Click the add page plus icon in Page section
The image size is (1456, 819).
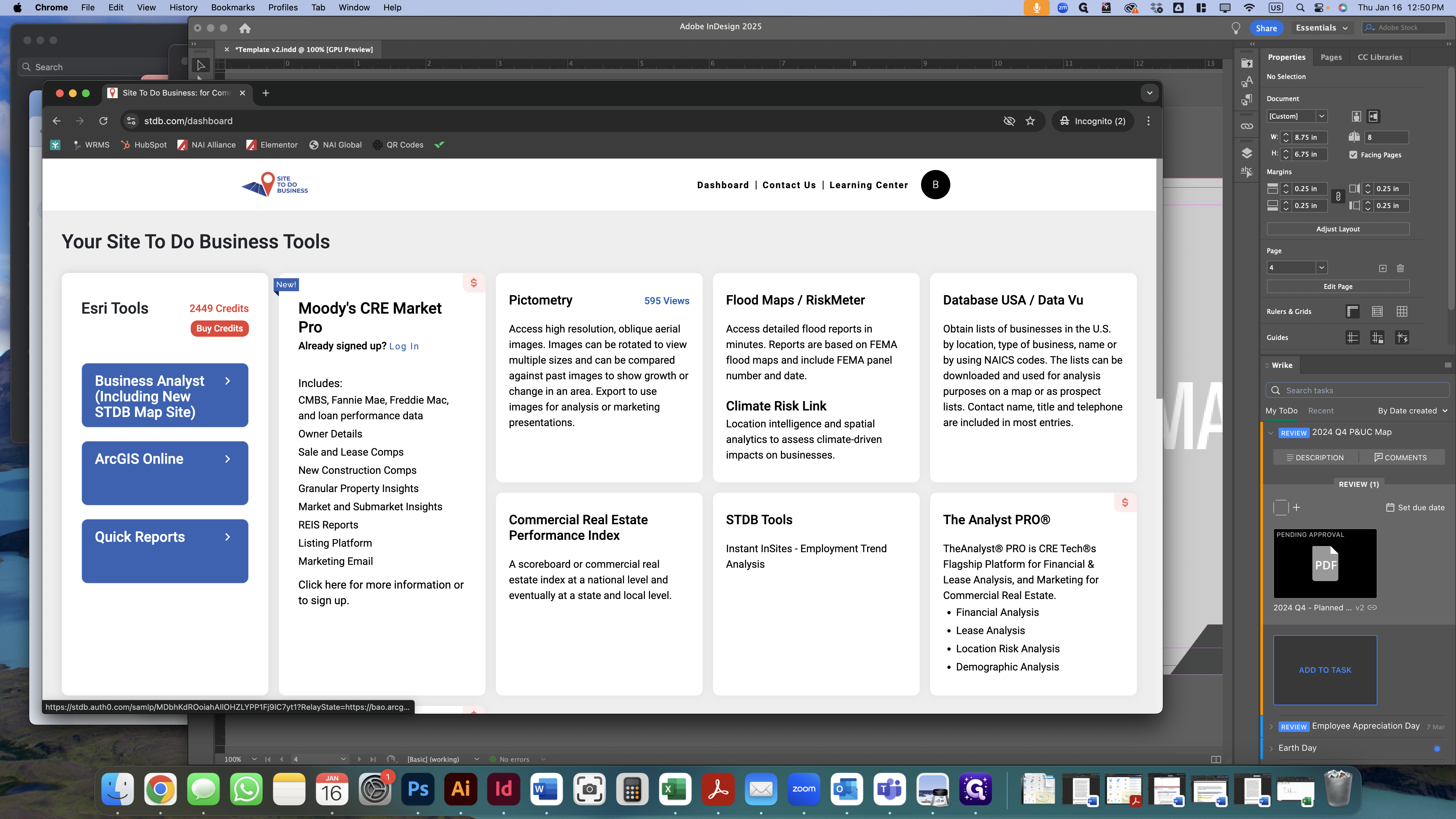(x=1383, y=268)
